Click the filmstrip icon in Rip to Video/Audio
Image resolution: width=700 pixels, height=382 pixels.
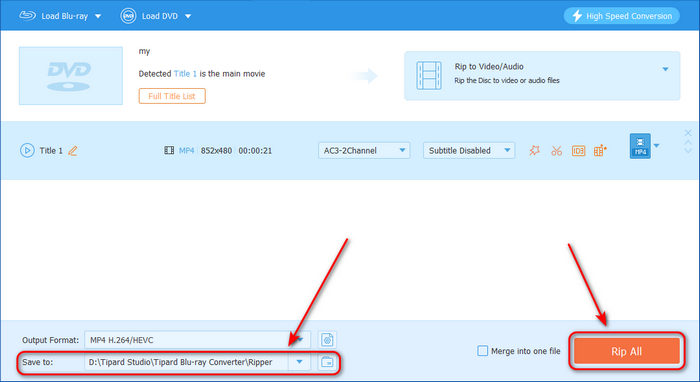pos(429,75)
